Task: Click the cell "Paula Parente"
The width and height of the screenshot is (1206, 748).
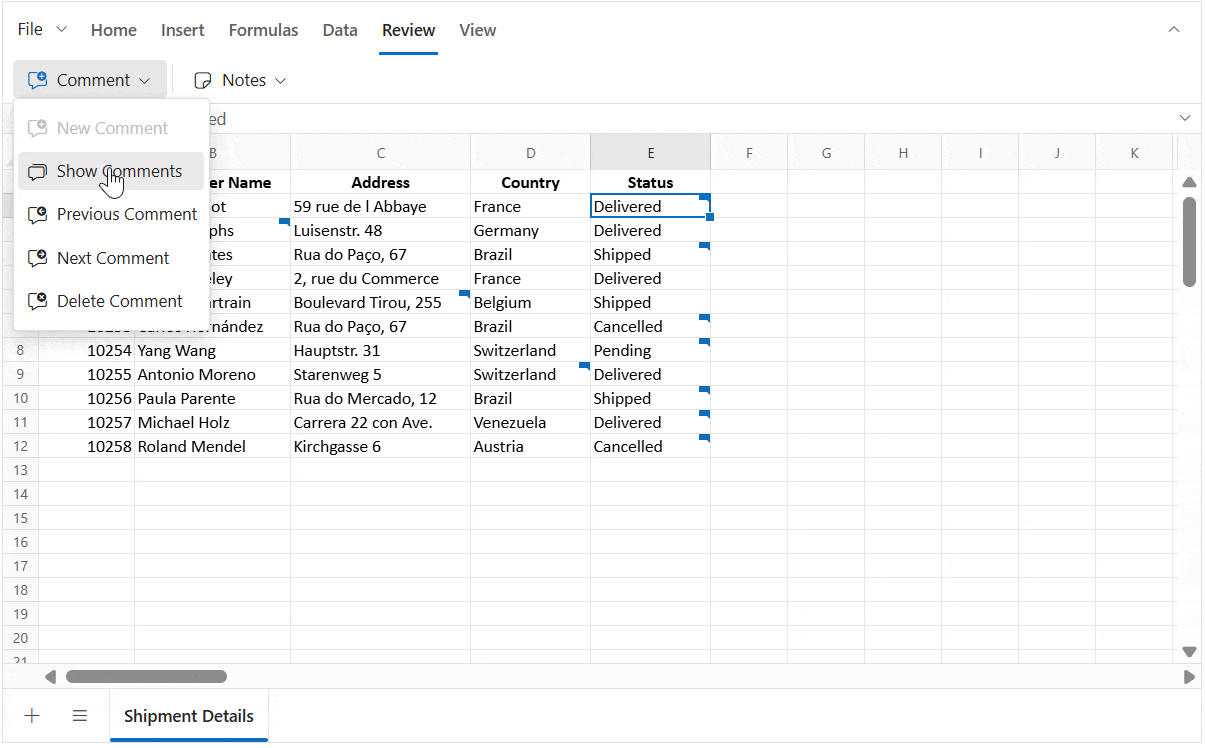Action: click(213, 398)
